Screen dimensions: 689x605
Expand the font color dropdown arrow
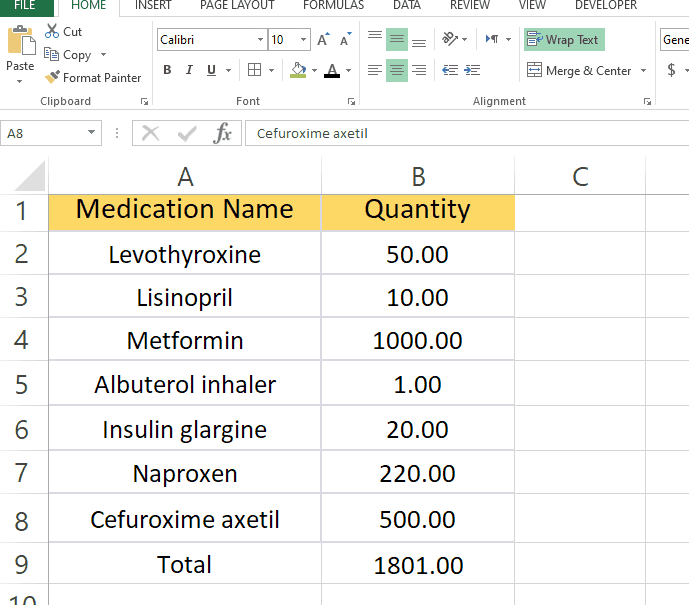(348, 70)
